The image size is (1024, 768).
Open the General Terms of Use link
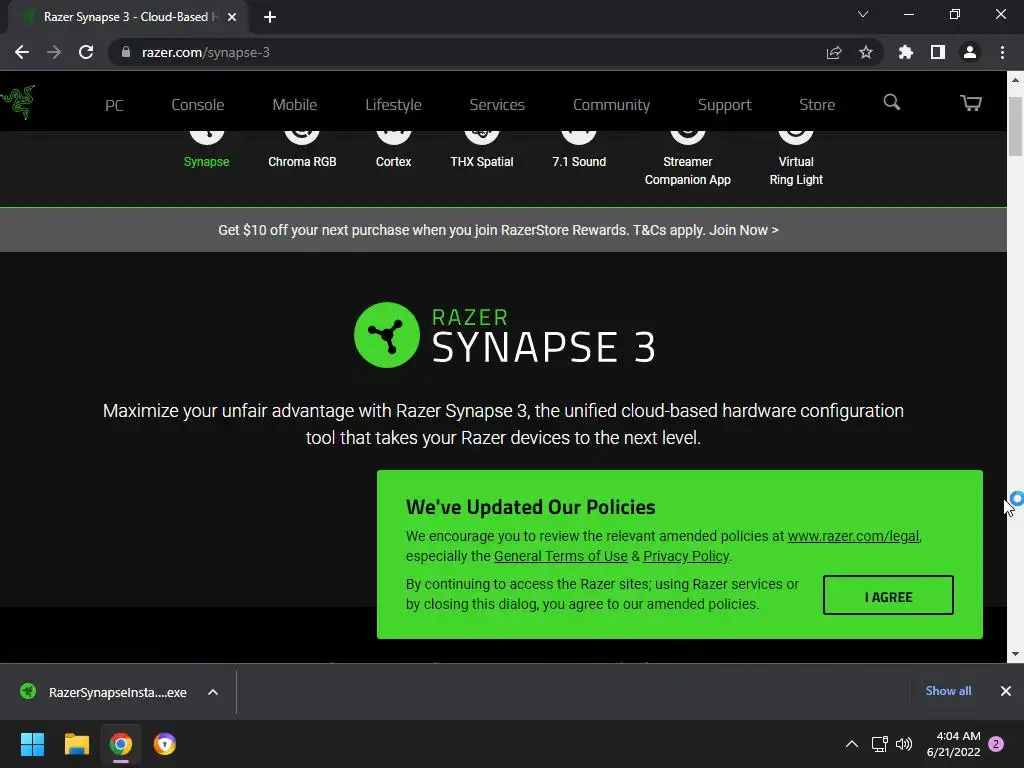pyautogui.click(x=560, y=556)
